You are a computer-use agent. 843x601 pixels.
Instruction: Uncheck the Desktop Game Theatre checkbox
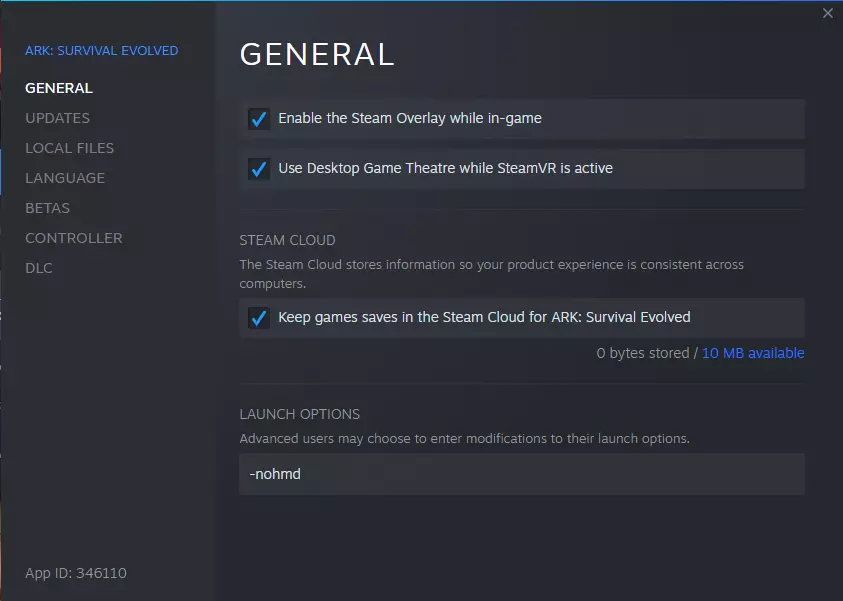tap(259, 169)
